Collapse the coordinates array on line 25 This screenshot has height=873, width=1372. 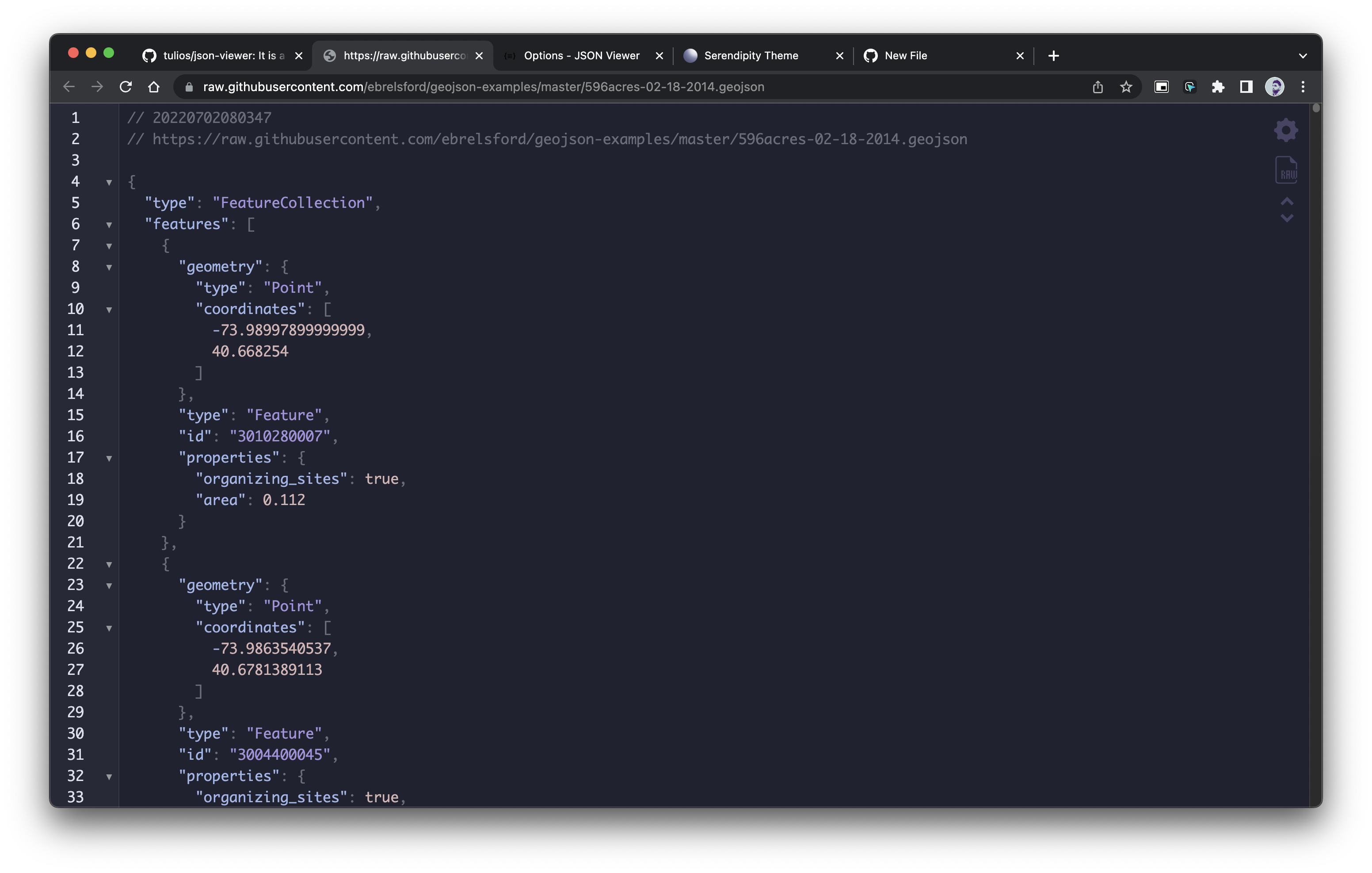[109, 628]
